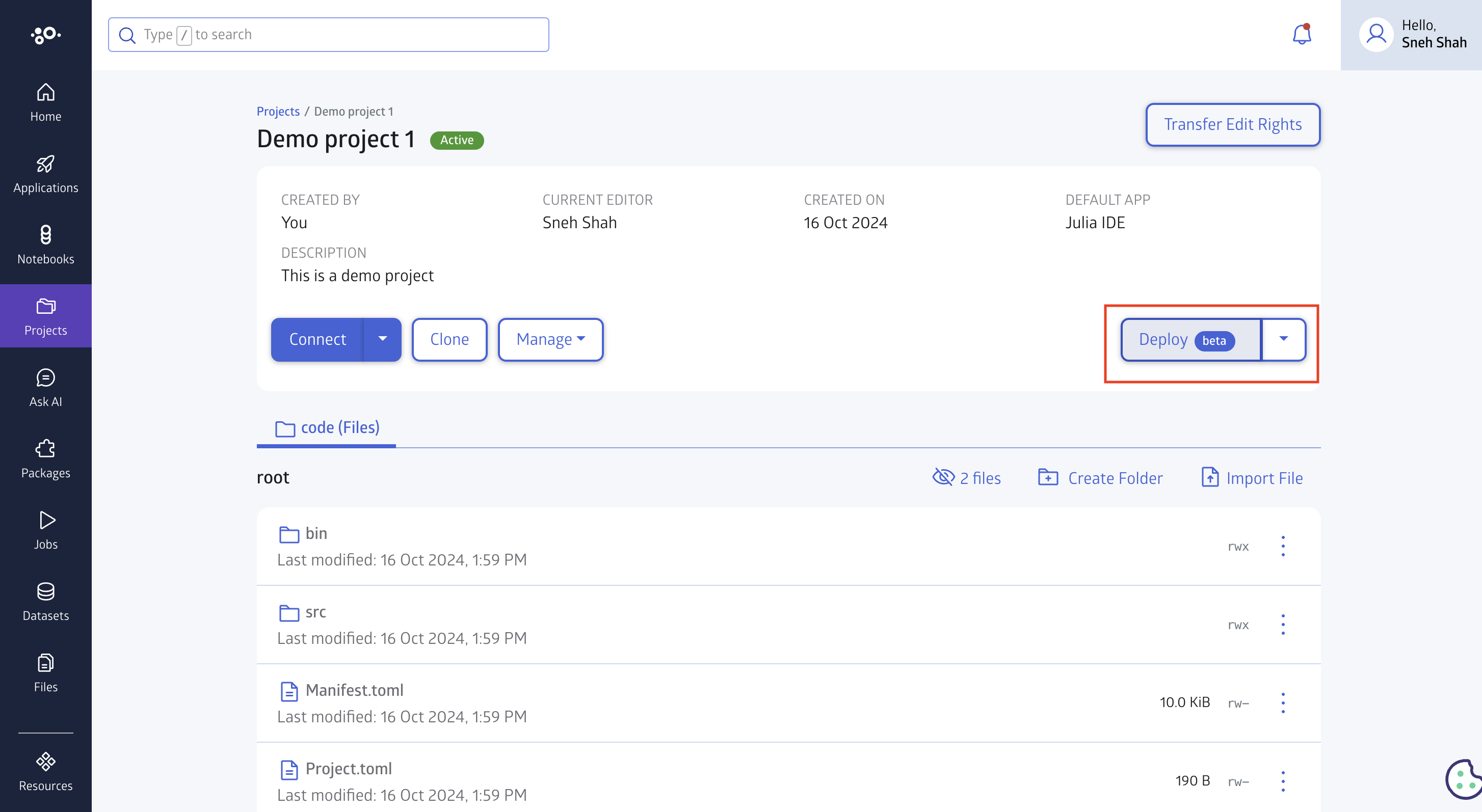Go to Applications in the sidebar
Viewport: 1482px width, 812px height.
pyautogui.click(x=45, y=174)
